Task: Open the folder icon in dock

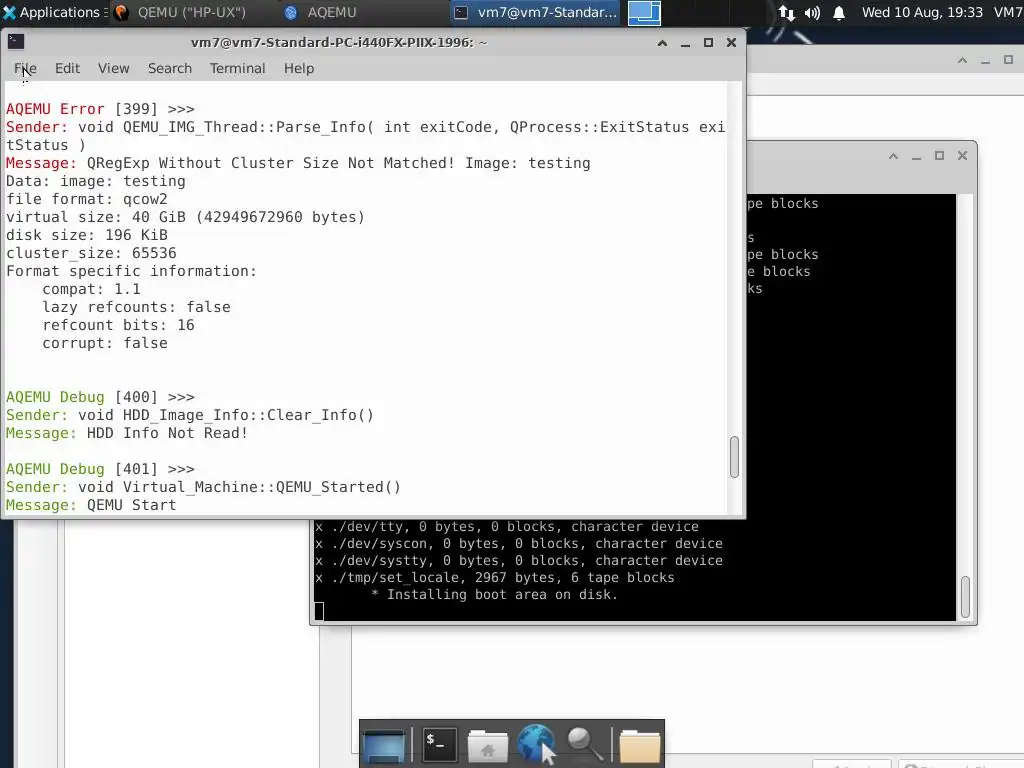Action: (x=639, y=744)
